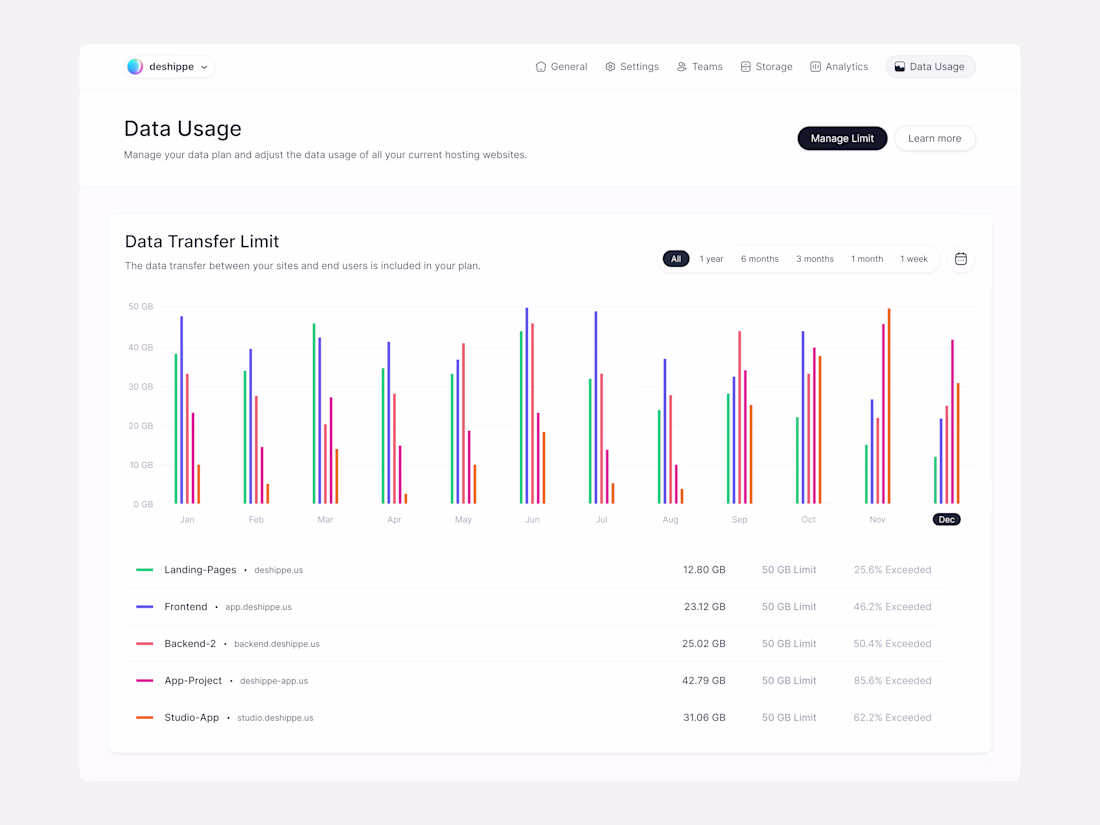The image size is (1100, 825).
Task: Click the Aug label on chart axis
Action: (x=671, y=520)
